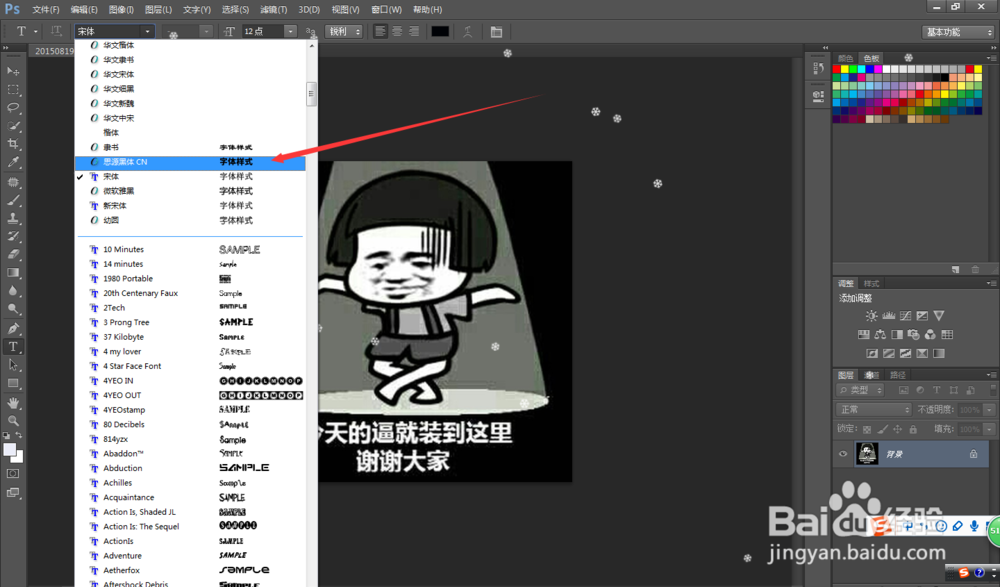
Task: Select the Clone Stamp tool
Action: pyautogui.click(x=13, y=218)
